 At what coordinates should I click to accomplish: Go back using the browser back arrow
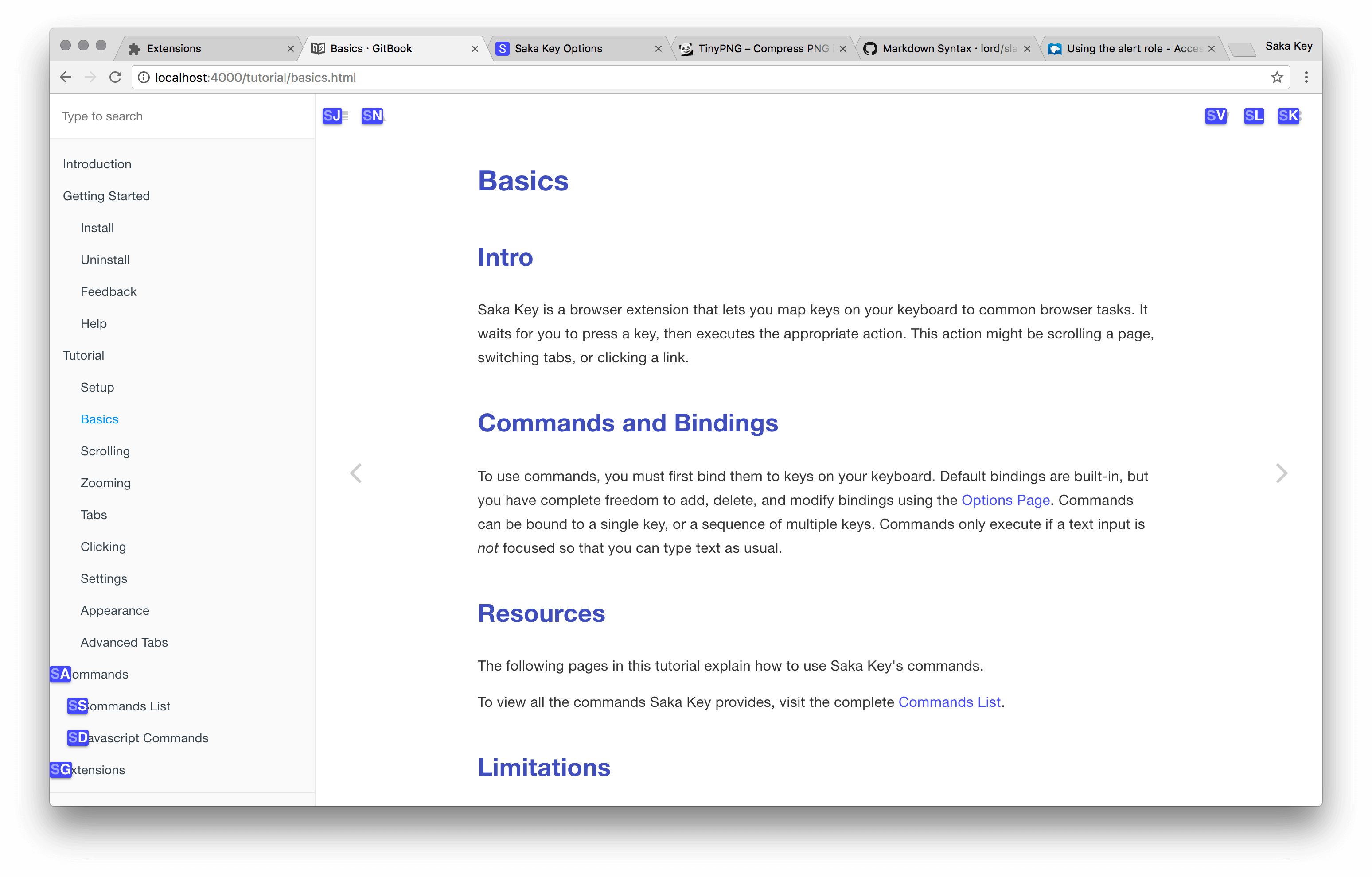tap(66, 78)
